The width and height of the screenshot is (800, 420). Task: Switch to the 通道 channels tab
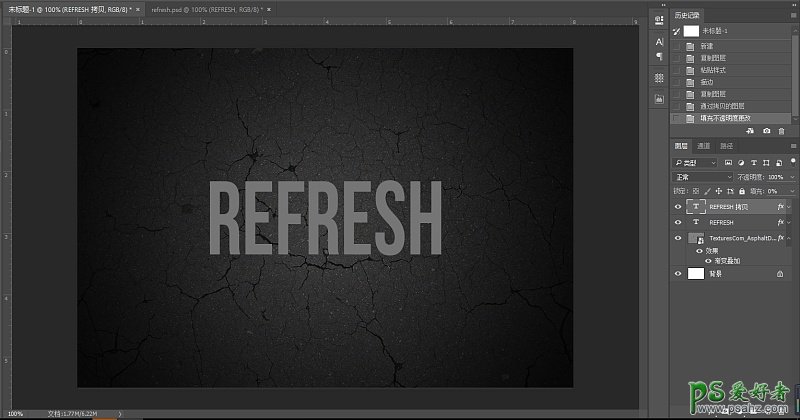(703, 146)
